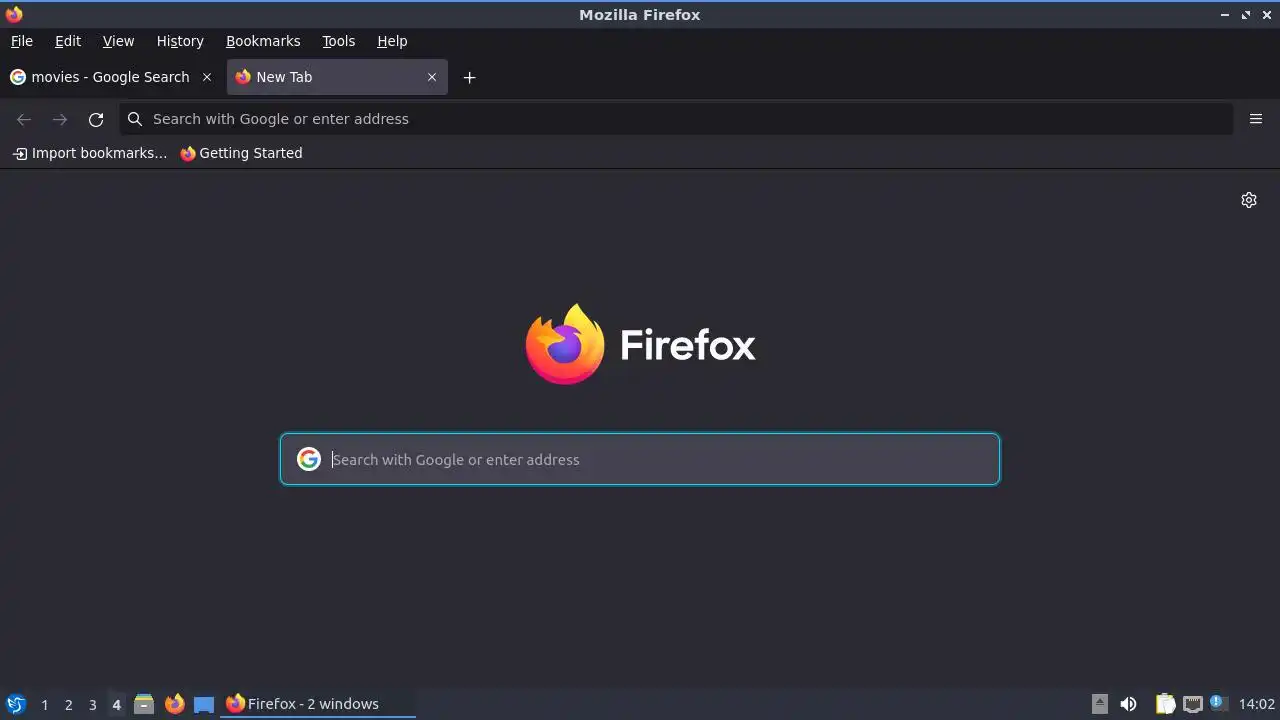Close the movies - Google Search tab

207,77
